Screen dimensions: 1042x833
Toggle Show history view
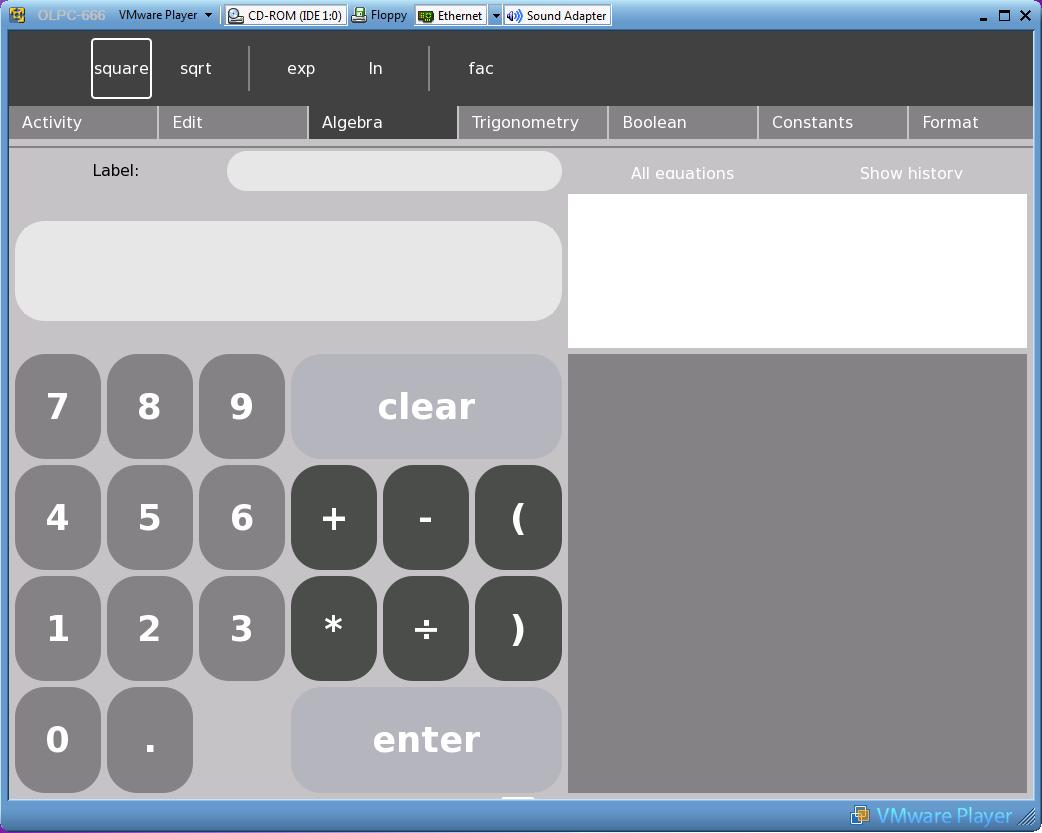tap(911, 173)
